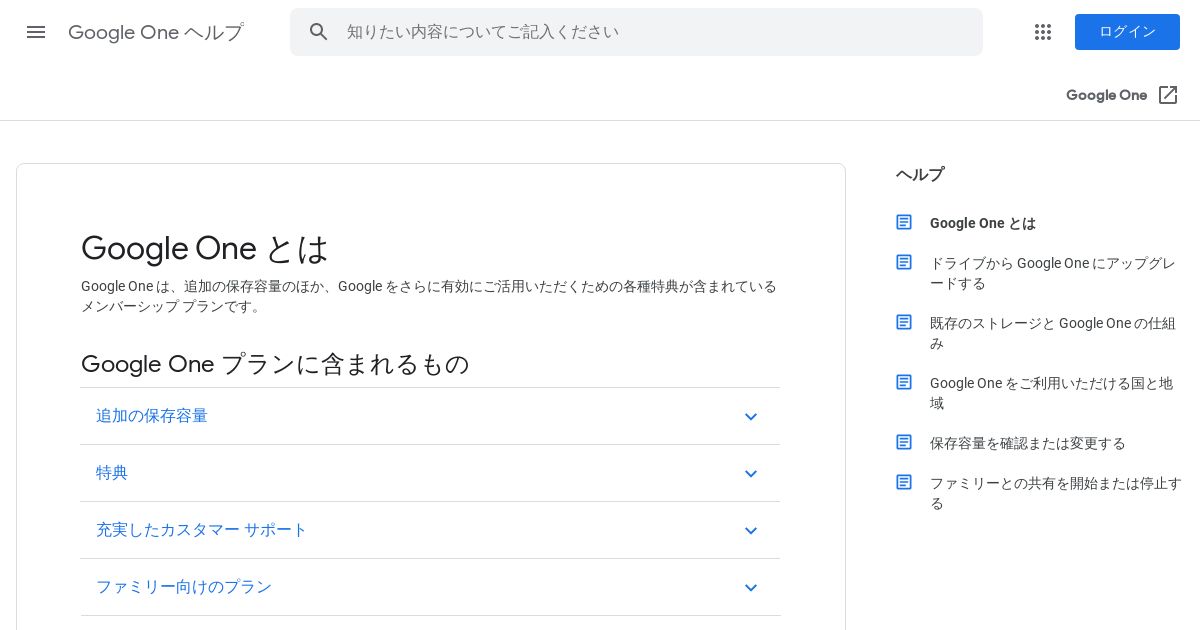Image resolution: width=1200 pixels, height=630 pixels.
Task: Expand the 追加の保存容量 chevron
Action: [751, 417]
